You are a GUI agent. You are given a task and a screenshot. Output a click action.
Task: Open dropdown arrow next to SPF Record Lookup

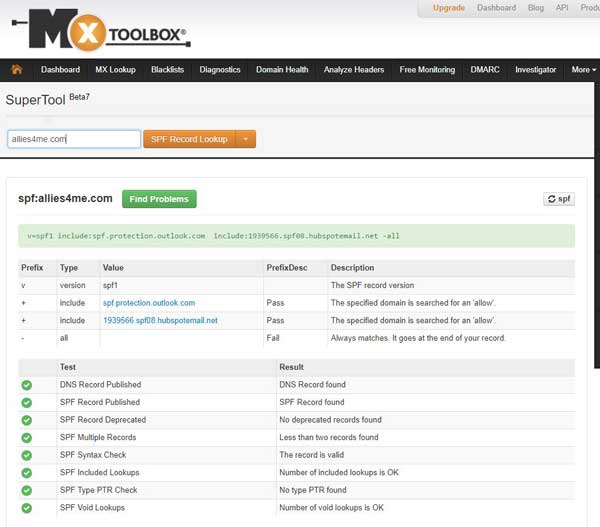click(x=246, y=139)
